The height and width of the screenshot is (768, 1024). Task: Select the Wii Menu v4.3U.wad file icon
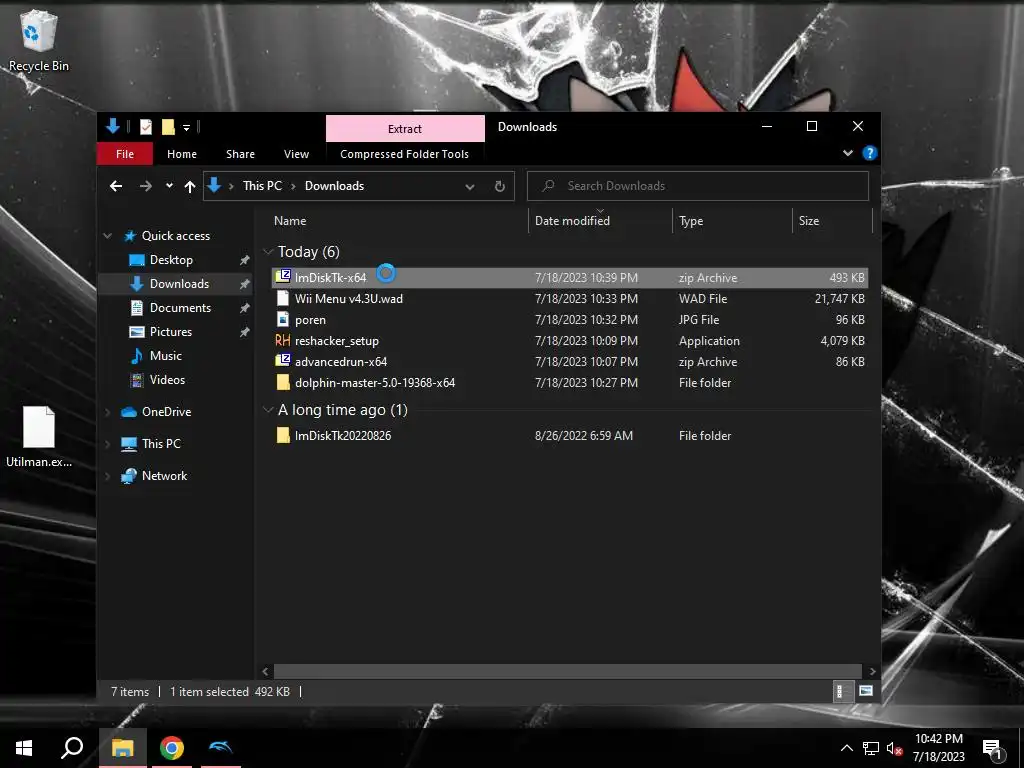283,298
